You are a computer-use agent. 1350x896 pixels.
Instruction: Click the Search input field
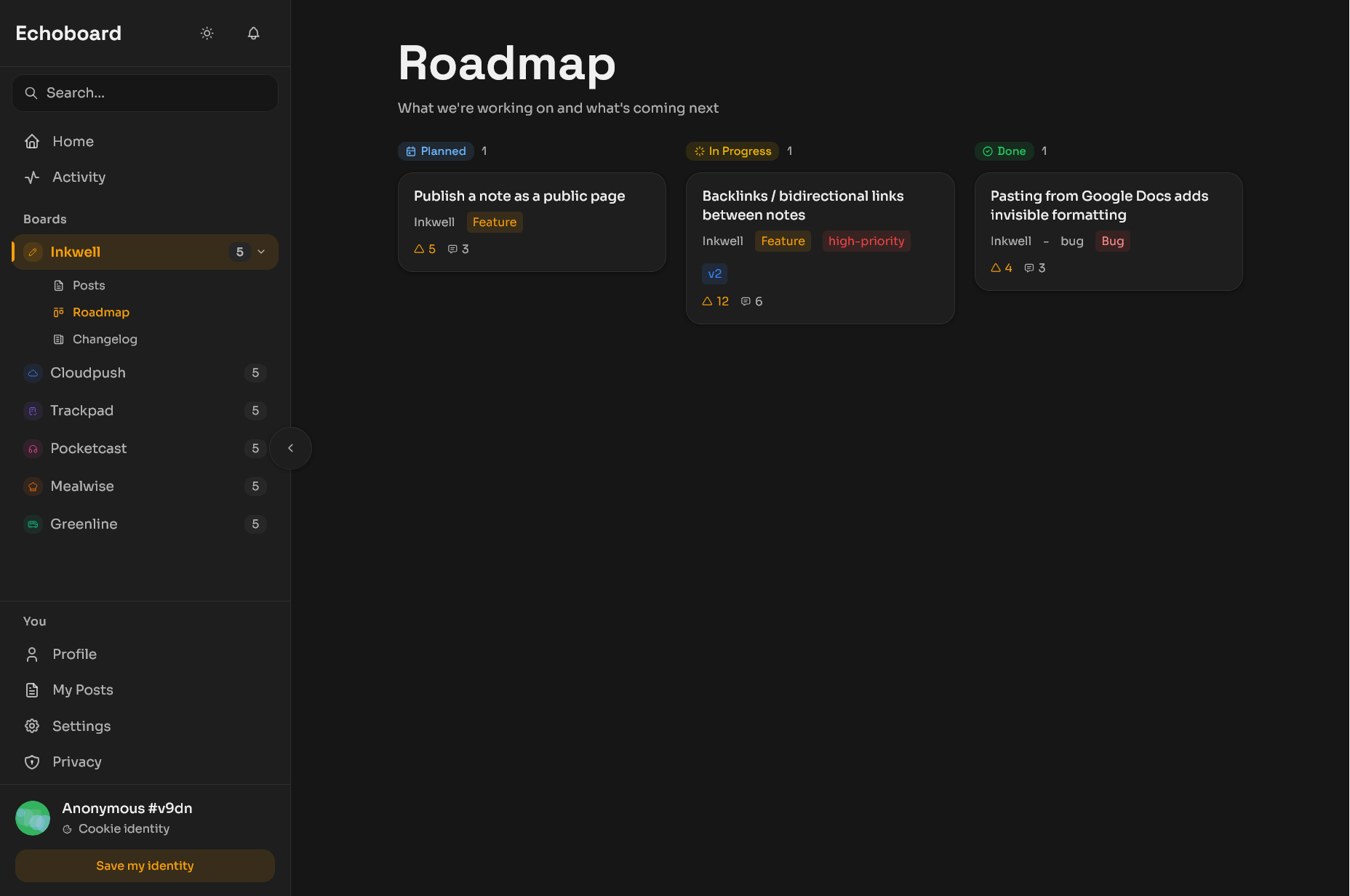(x=145, y=93)
